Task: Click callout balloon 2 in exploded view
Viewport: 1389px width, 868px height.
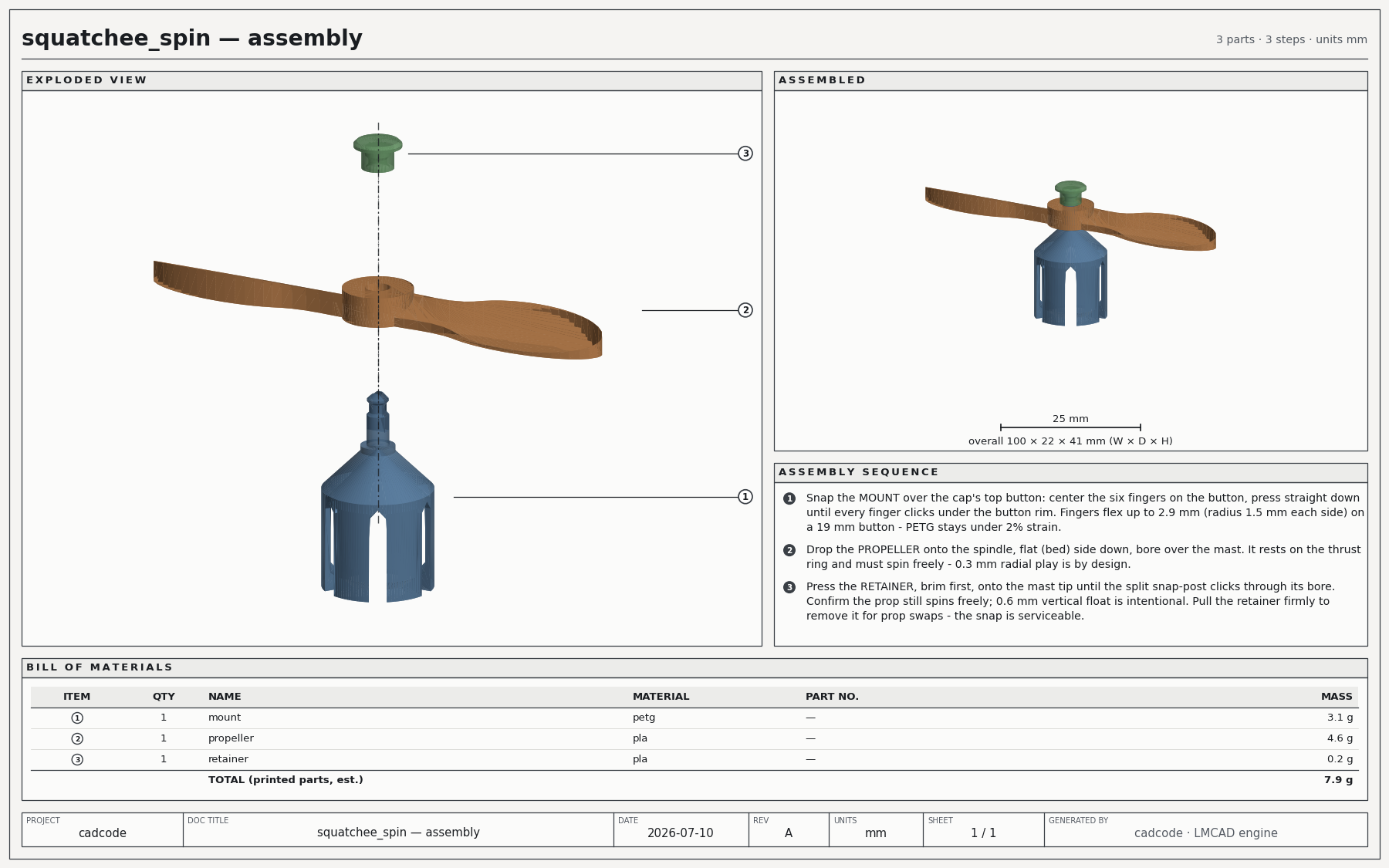Action: [745, 310]
